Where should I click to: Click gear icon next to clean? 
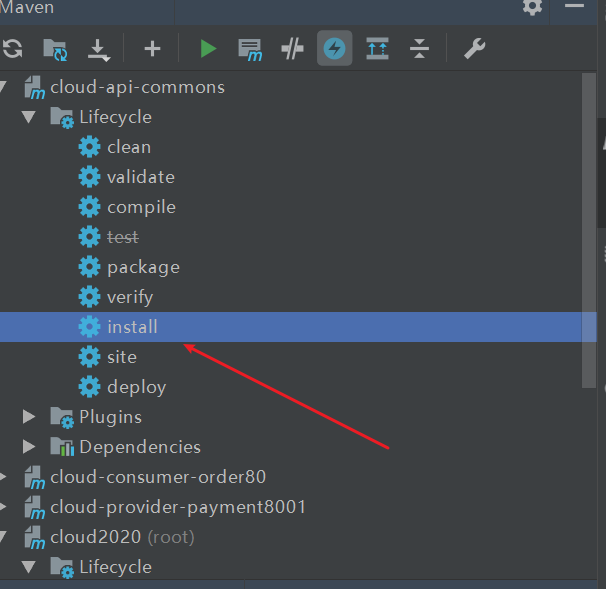tap(89, 147)
